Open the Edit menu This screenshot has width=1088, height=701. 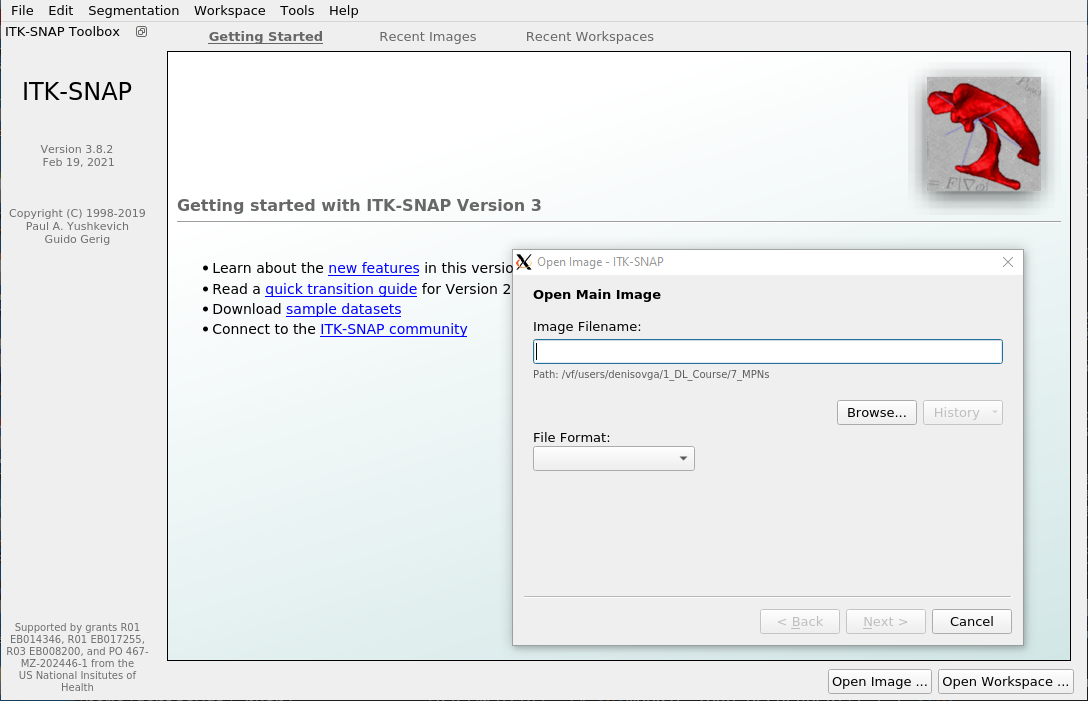coord(60,10)
